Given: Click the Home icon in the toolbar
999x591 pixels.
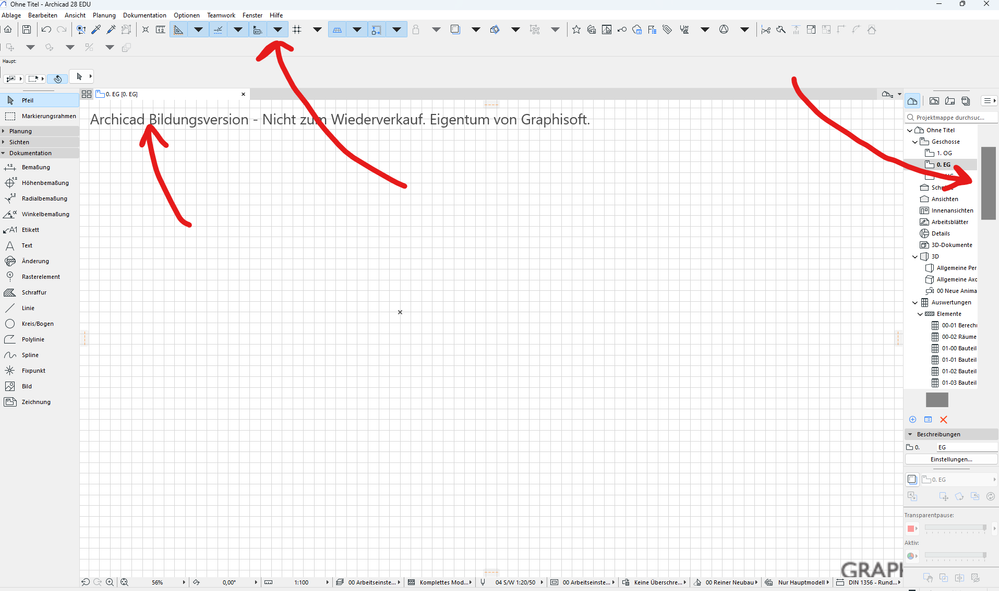Looking at the screenshot, I should click(8, 29).
